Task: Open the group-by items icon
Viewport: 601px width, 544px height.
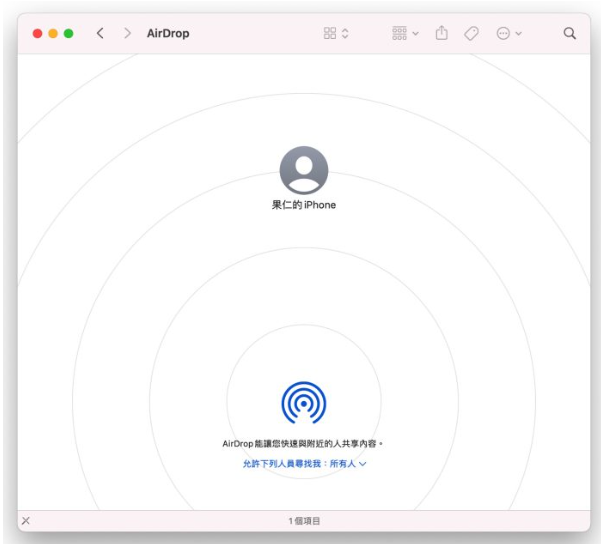Action: pyautogui.click(x=399, y=33)
